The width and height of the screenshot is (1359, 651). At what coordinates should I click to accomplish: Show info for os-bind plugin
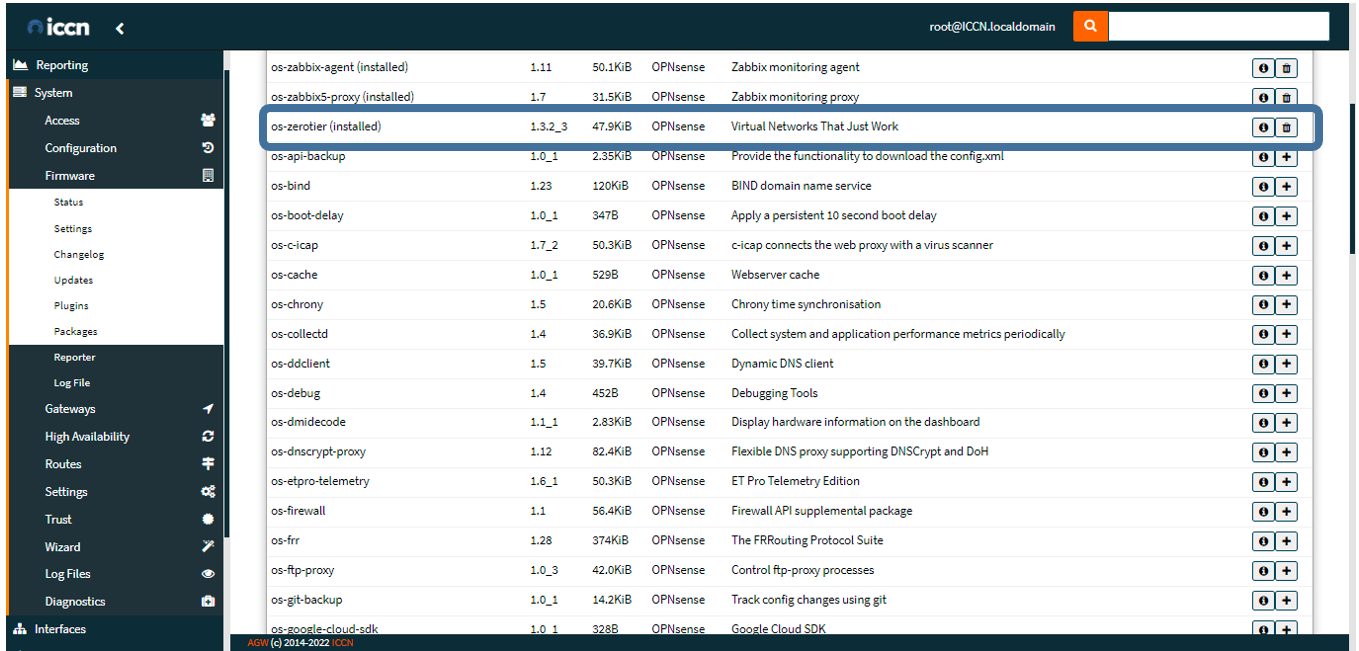click(1263, 186)
